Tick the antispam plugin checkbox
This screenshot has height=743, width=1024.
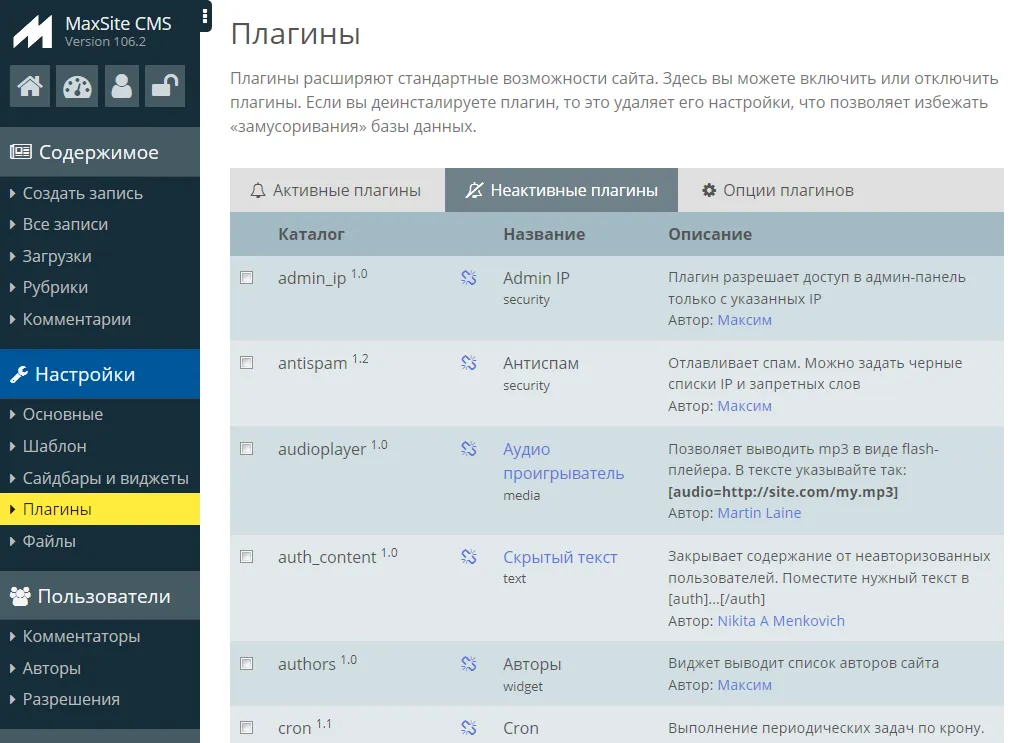pyautogui.click(x=247, y=363)
